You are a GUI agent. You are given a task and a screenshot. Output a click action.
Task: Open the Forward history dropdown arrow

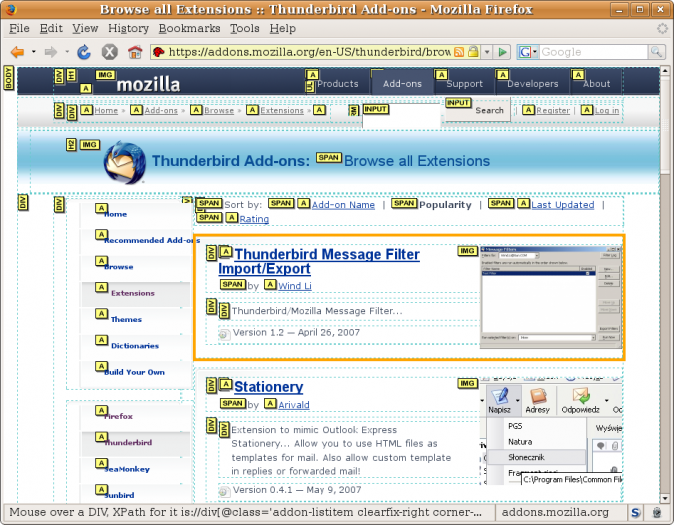tap(67, 52)
